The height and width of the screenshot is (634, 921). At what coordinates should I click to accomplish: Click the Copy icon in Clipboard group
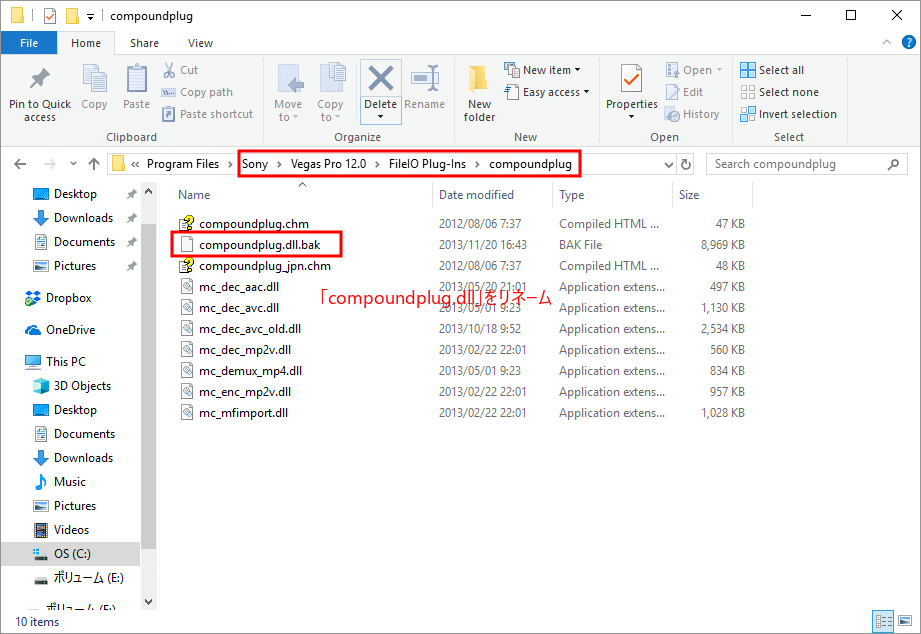point(94,80)
